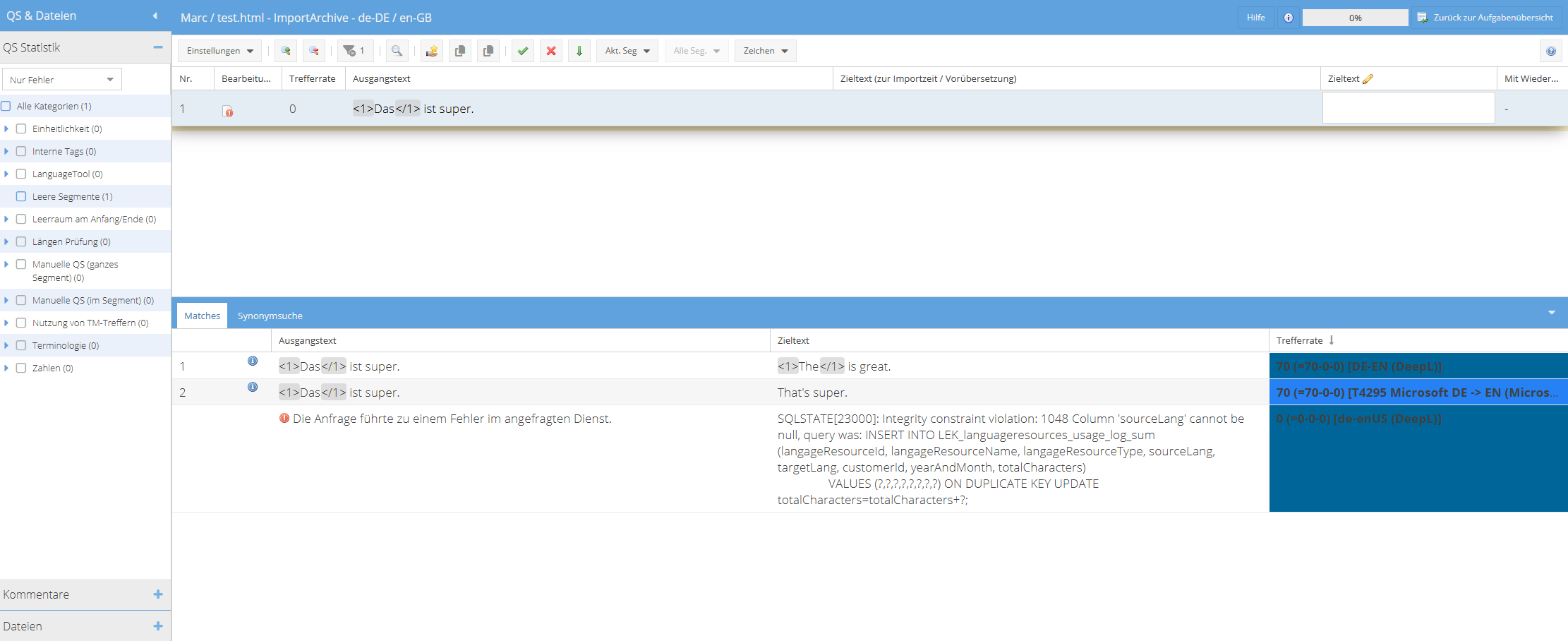
Task: Clear the active filter in toolbar
Action: pos(354,51)
